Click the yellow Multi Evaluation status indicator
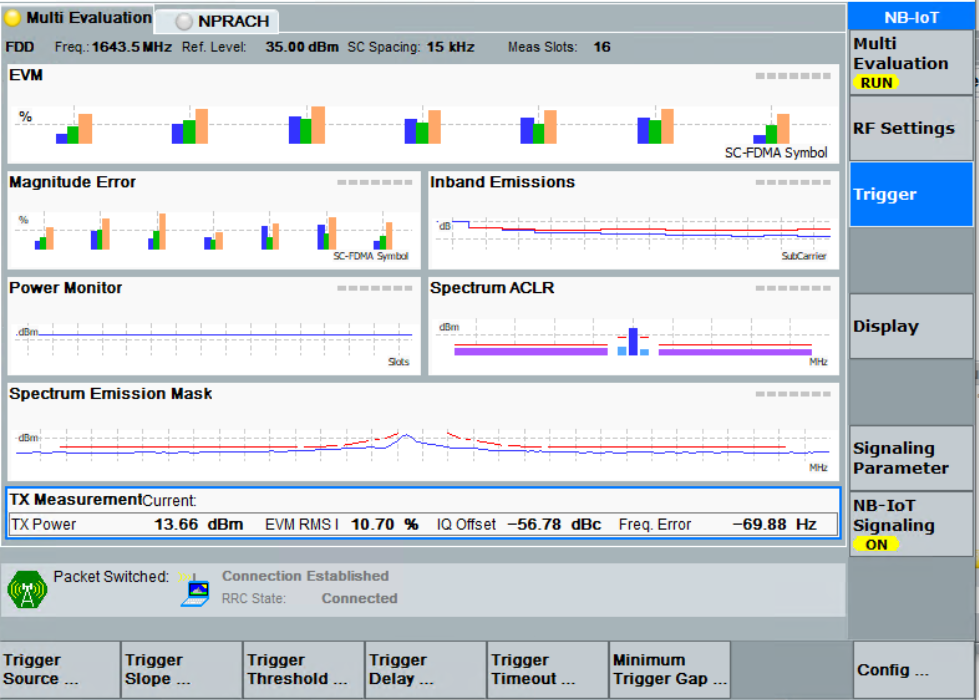The width and height of the screenshot is (979, 700). coord(12,18)
